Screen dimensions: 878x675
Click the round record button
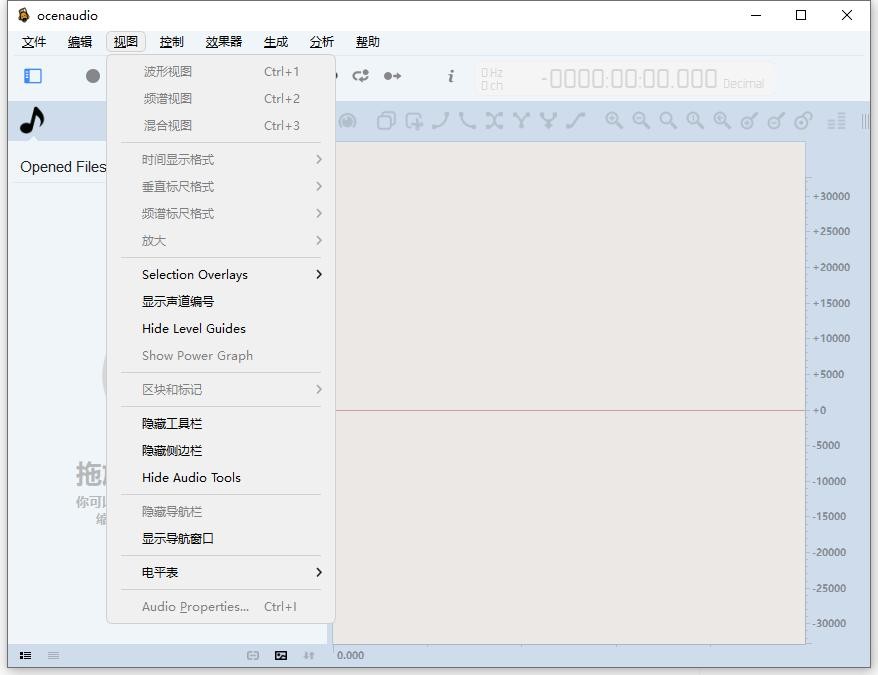pos(93,76)
